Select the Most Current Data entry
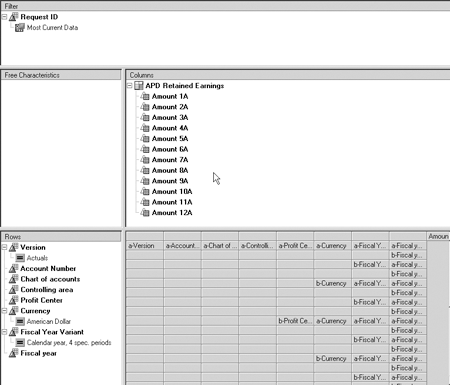This screenshot has height=385, width=450. click(52, 28)
